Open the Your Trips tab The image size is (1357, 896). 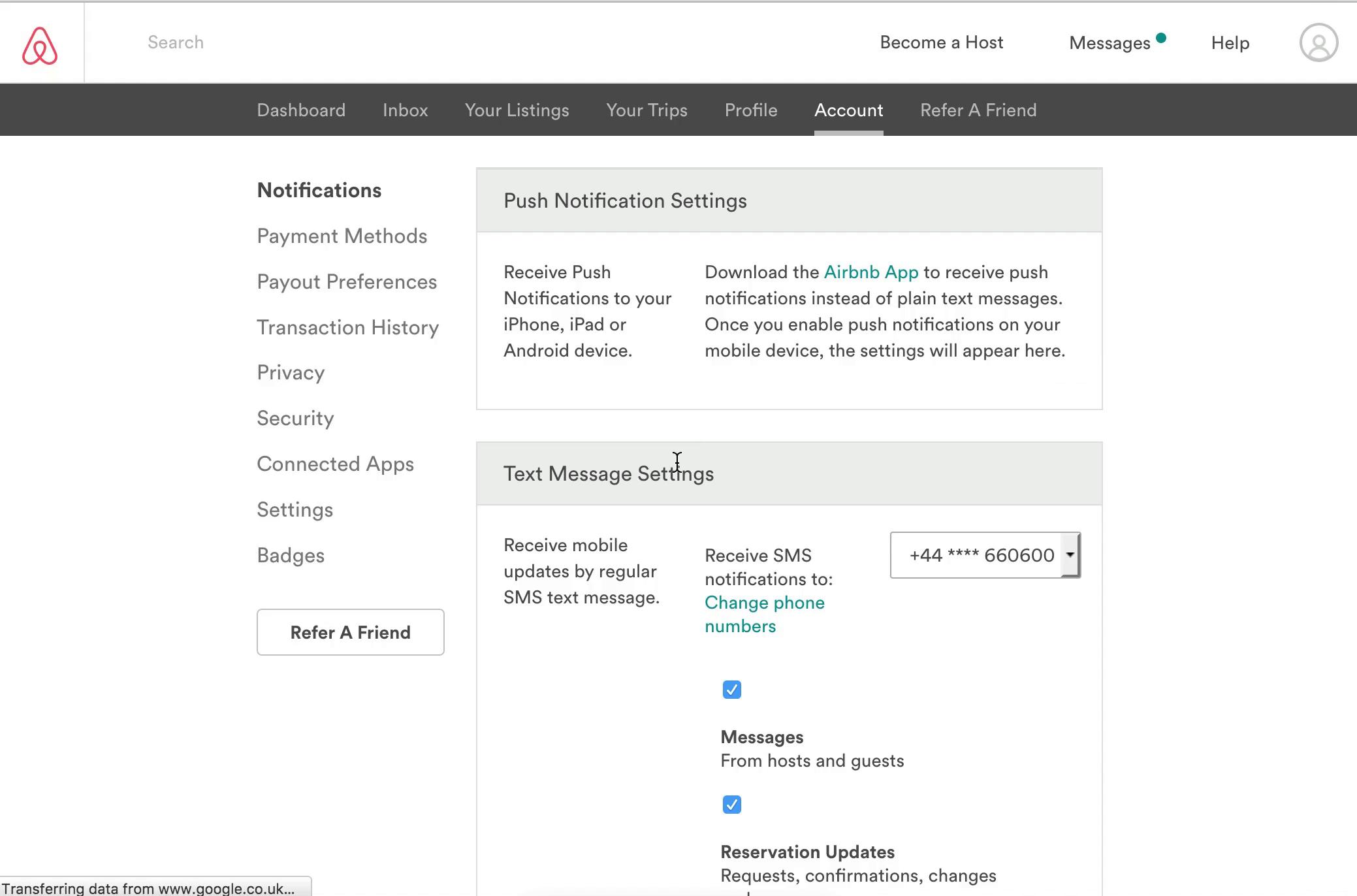pyautogui.click(x=647, y=110)
